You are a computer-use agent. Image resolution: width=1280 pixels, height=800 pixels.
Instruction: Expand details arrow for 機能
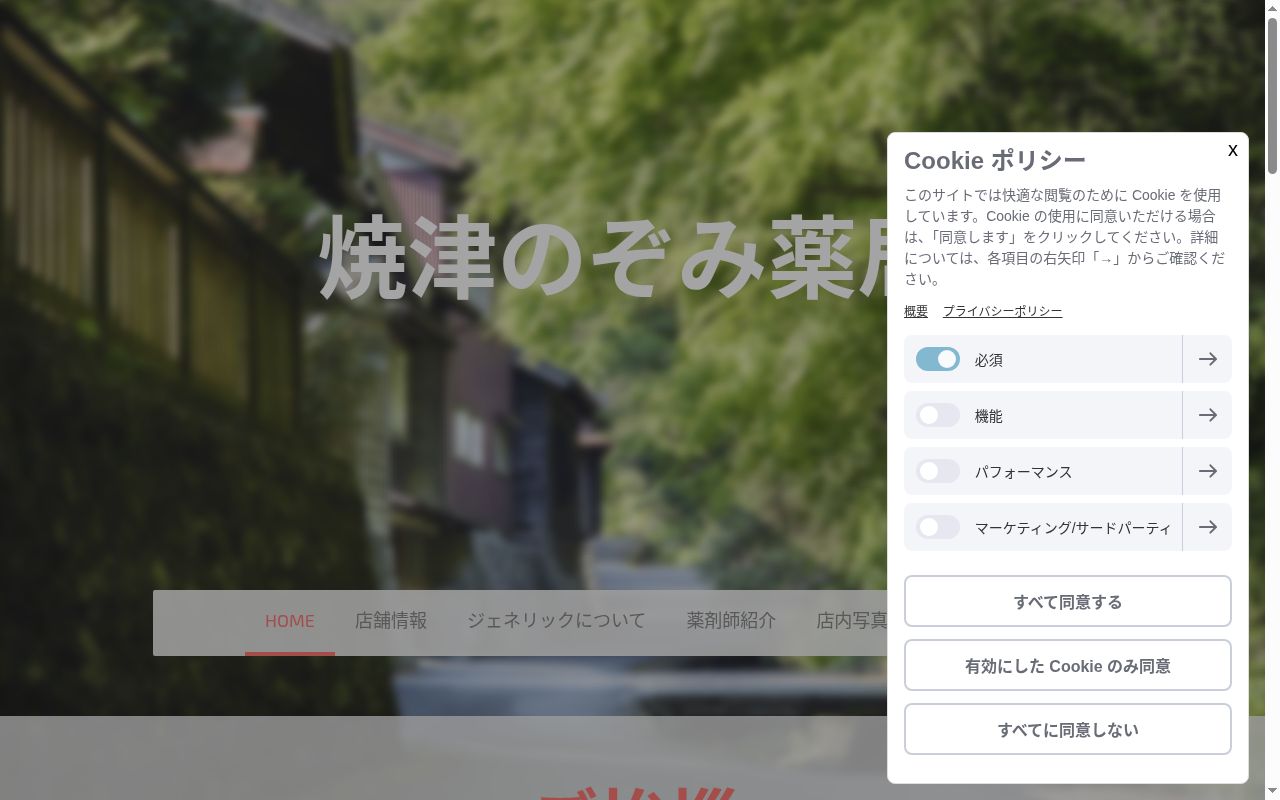[1207, 415]
